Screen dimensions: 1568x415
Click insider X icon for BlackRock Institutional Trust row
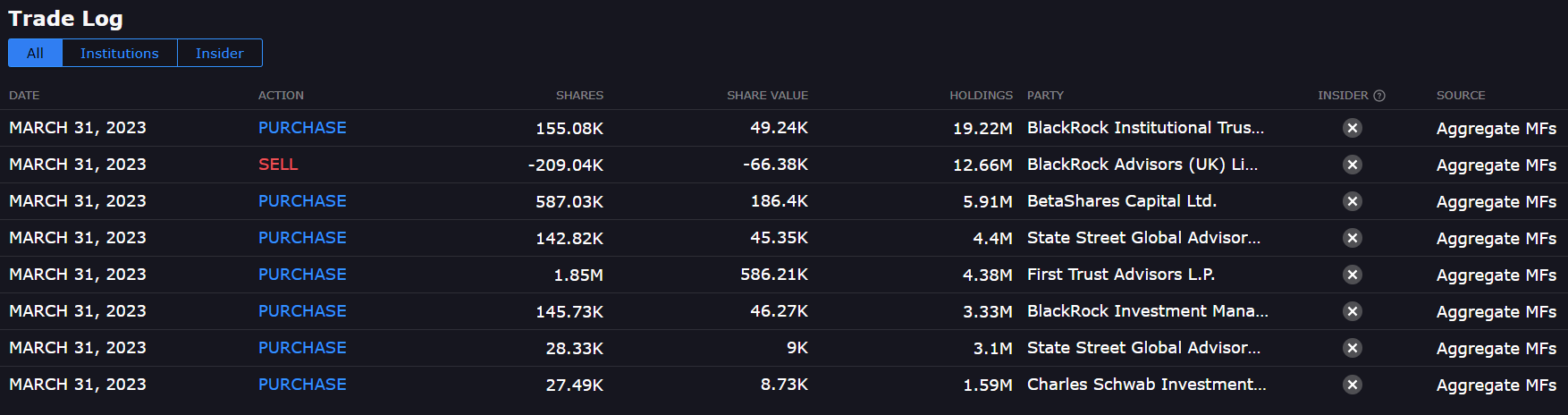pos(1353,128)
